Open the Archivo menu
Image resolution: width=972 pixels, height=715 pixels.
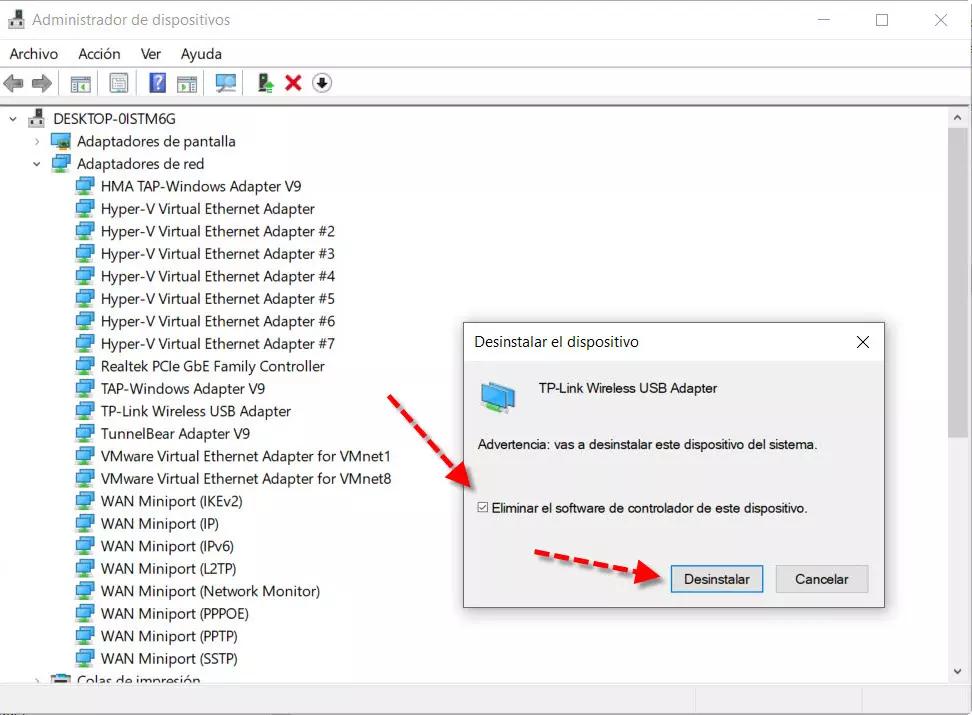pos(33,54)
